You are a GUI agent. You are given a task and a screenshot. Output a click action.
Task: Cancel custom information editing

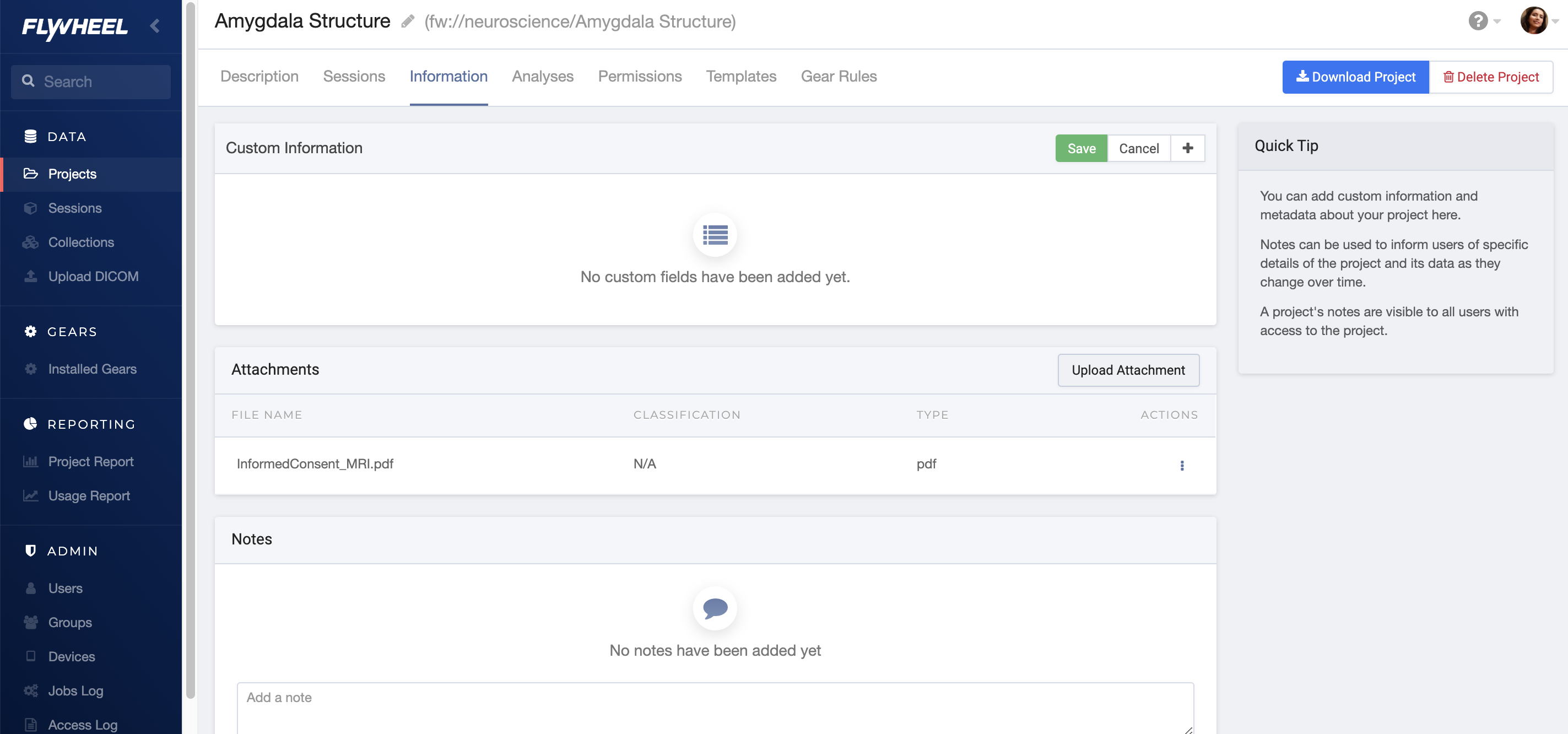click(1138, 148)
